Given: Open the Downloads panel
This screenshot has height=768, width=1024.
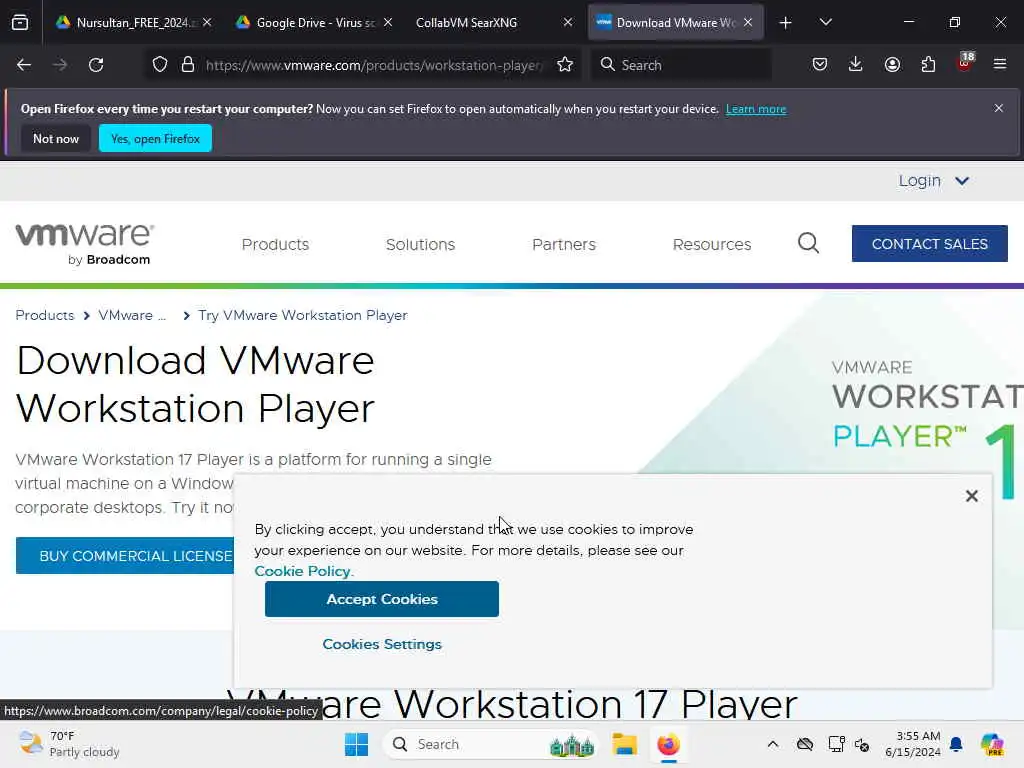Looking at the screenshot, I should (x=856, y=65).
